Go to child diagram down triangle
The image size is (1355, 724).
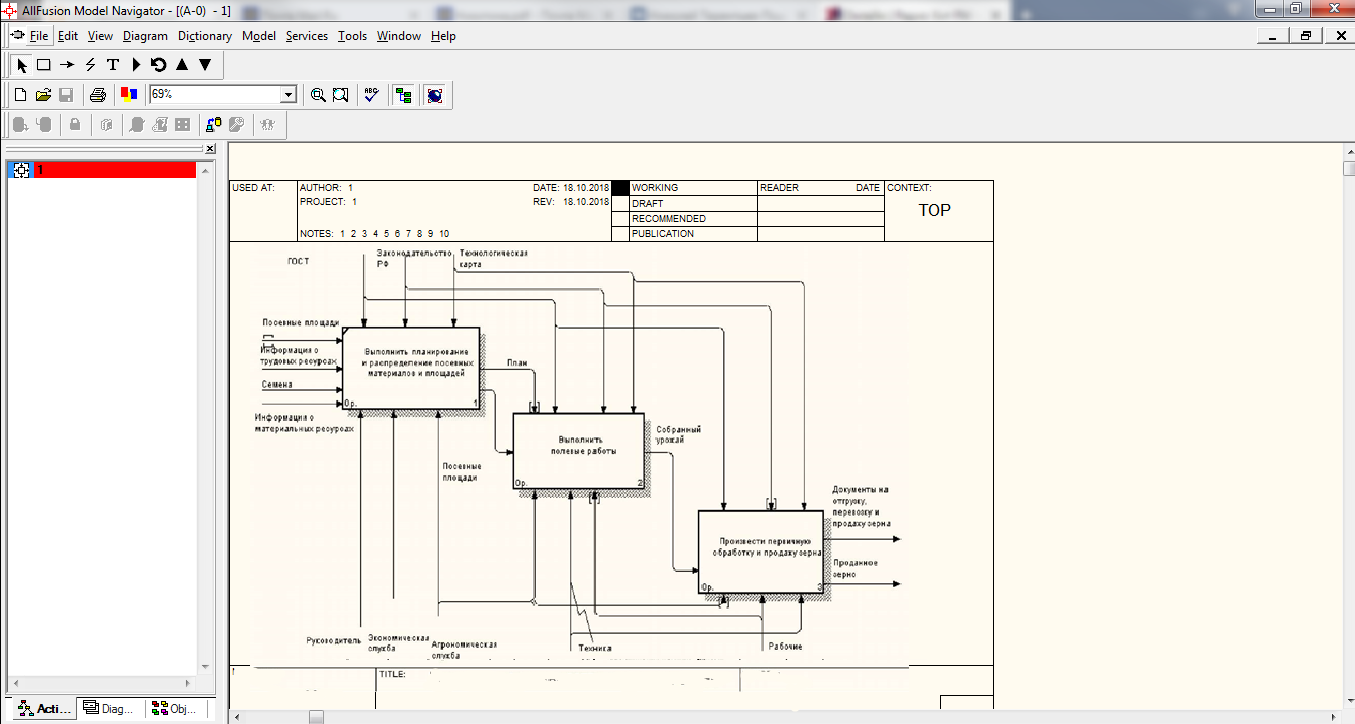click(x=205, y=65)
